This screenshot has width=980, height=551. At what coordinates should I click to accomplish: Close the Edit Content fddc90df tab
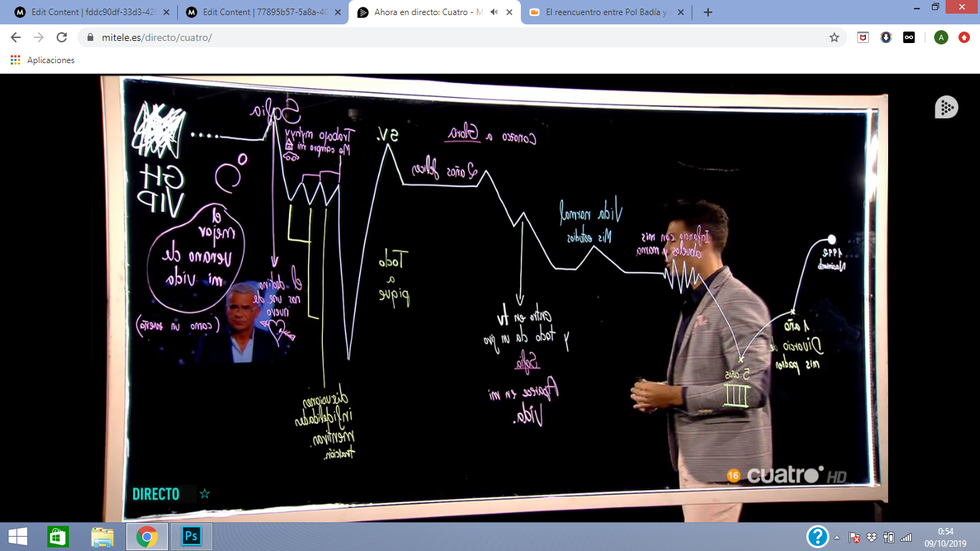166,12
